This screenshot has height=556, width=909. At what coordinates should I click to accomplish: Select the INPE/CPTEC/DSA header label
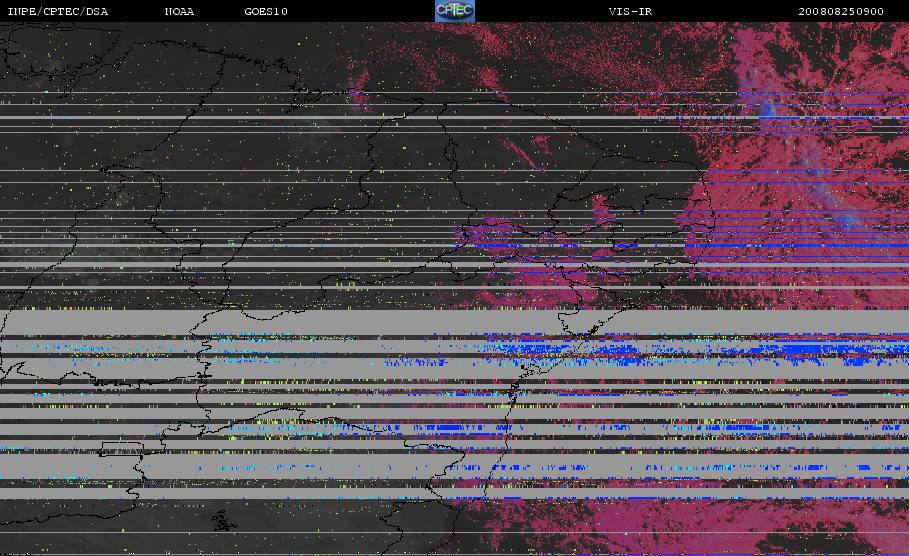[x=57, y=12]
